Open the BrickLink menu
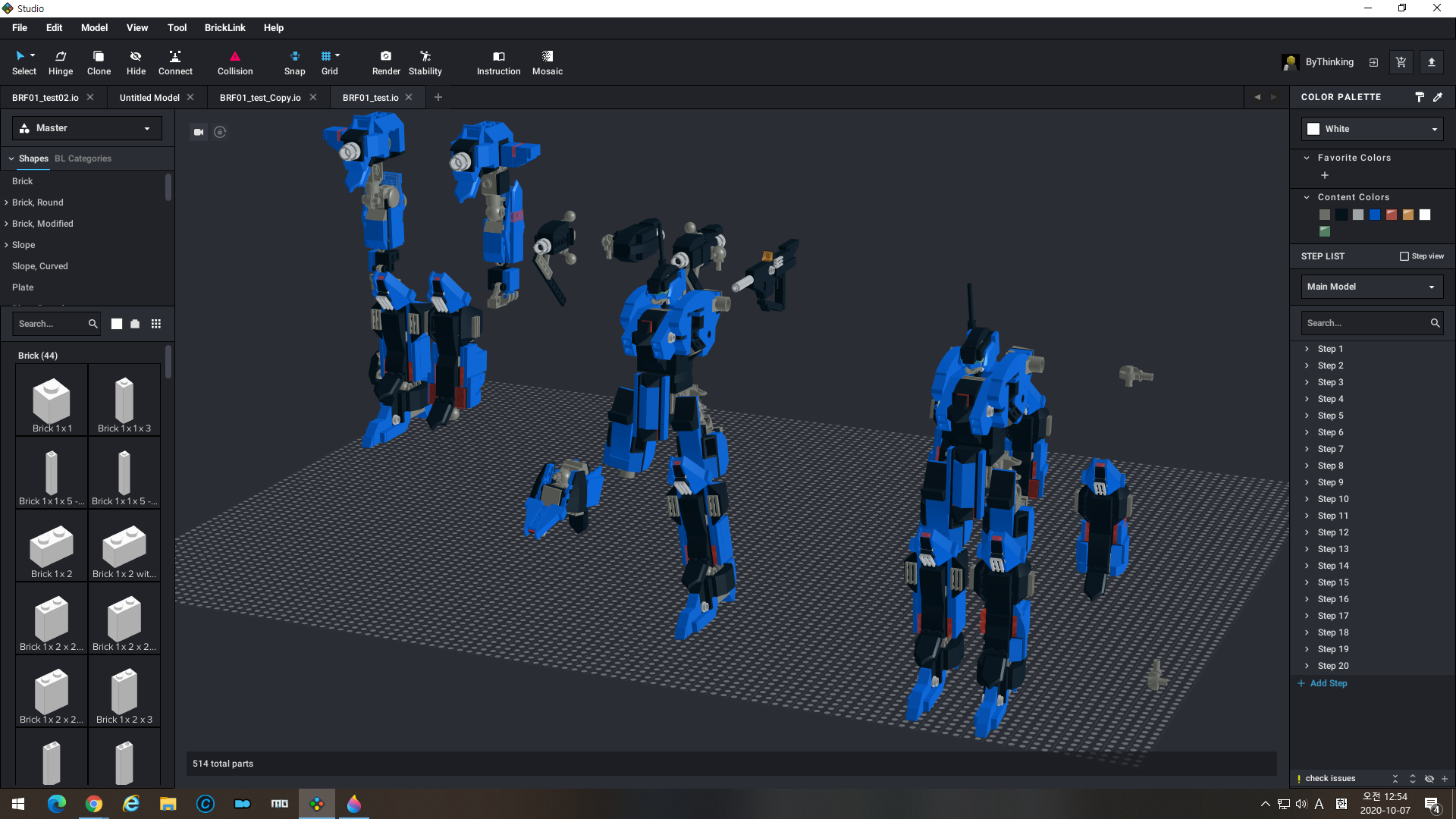The image size is (1456, 819). tap(224, 28)
